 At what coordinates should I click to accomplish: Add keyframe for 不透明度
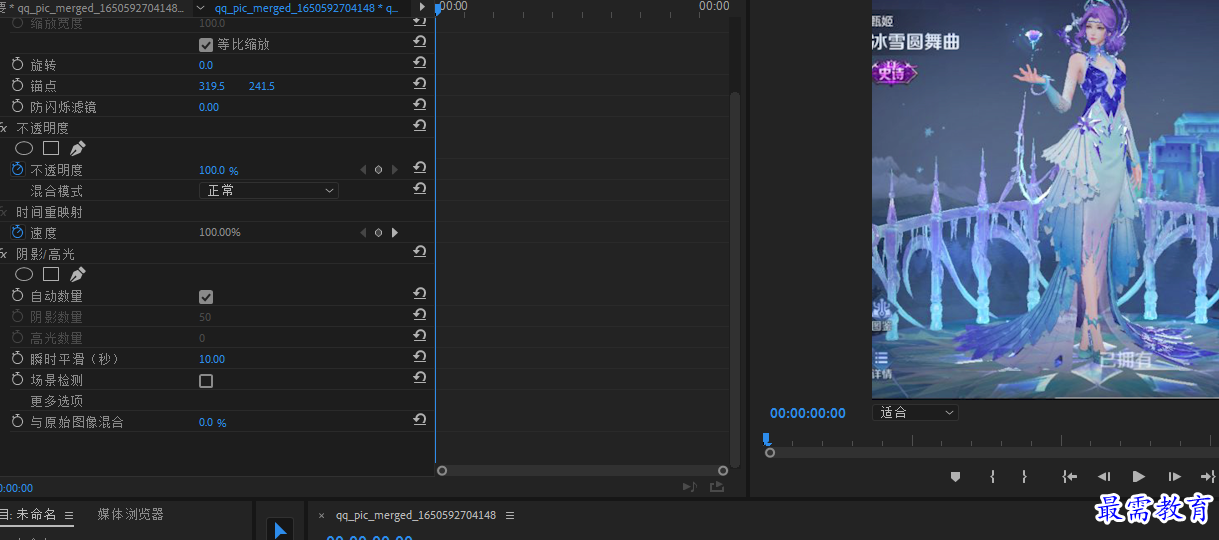(x=378, y=170)
